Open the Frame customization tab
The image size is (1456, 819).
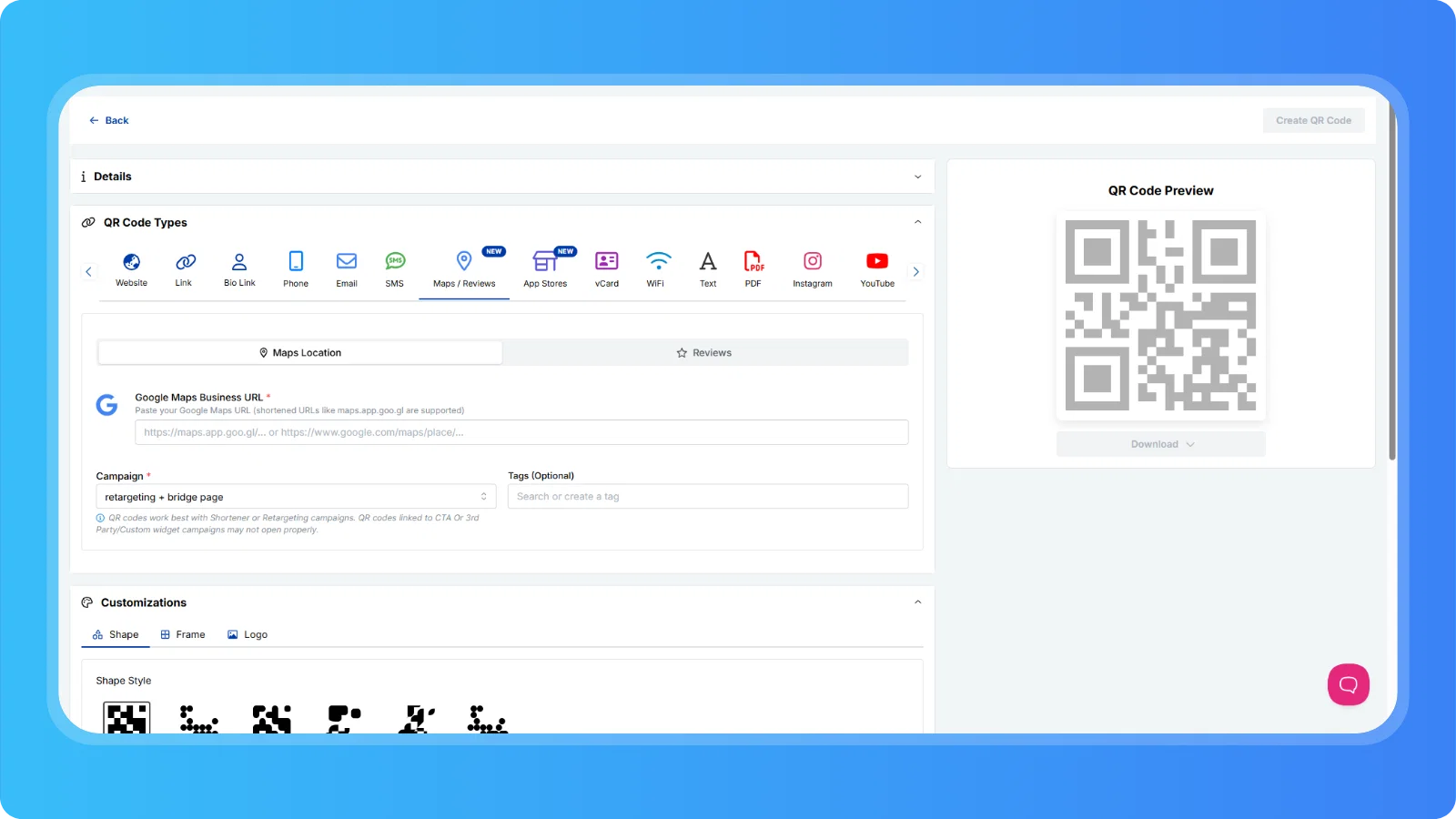pyautogui.click(x=183, y=635)
